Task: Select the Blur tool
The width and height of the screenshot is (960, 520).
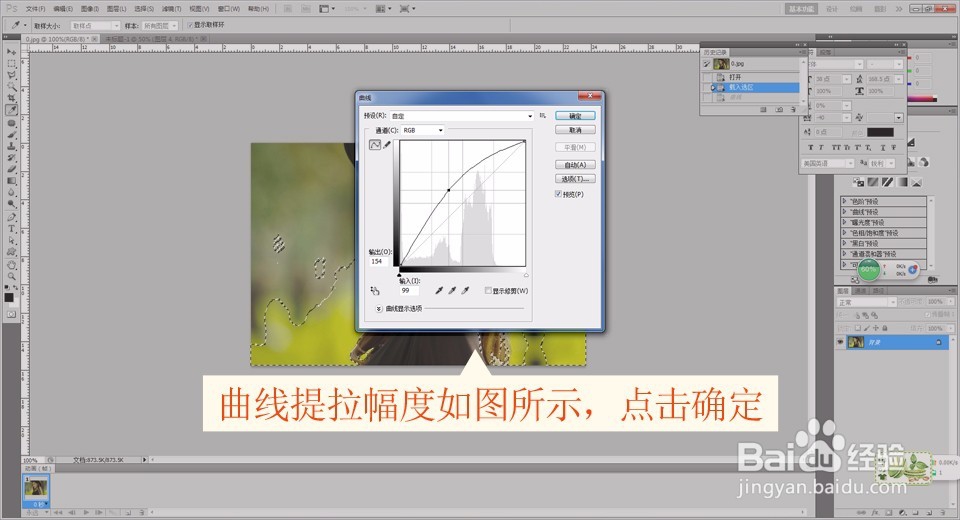Action: tap(11, 192)
